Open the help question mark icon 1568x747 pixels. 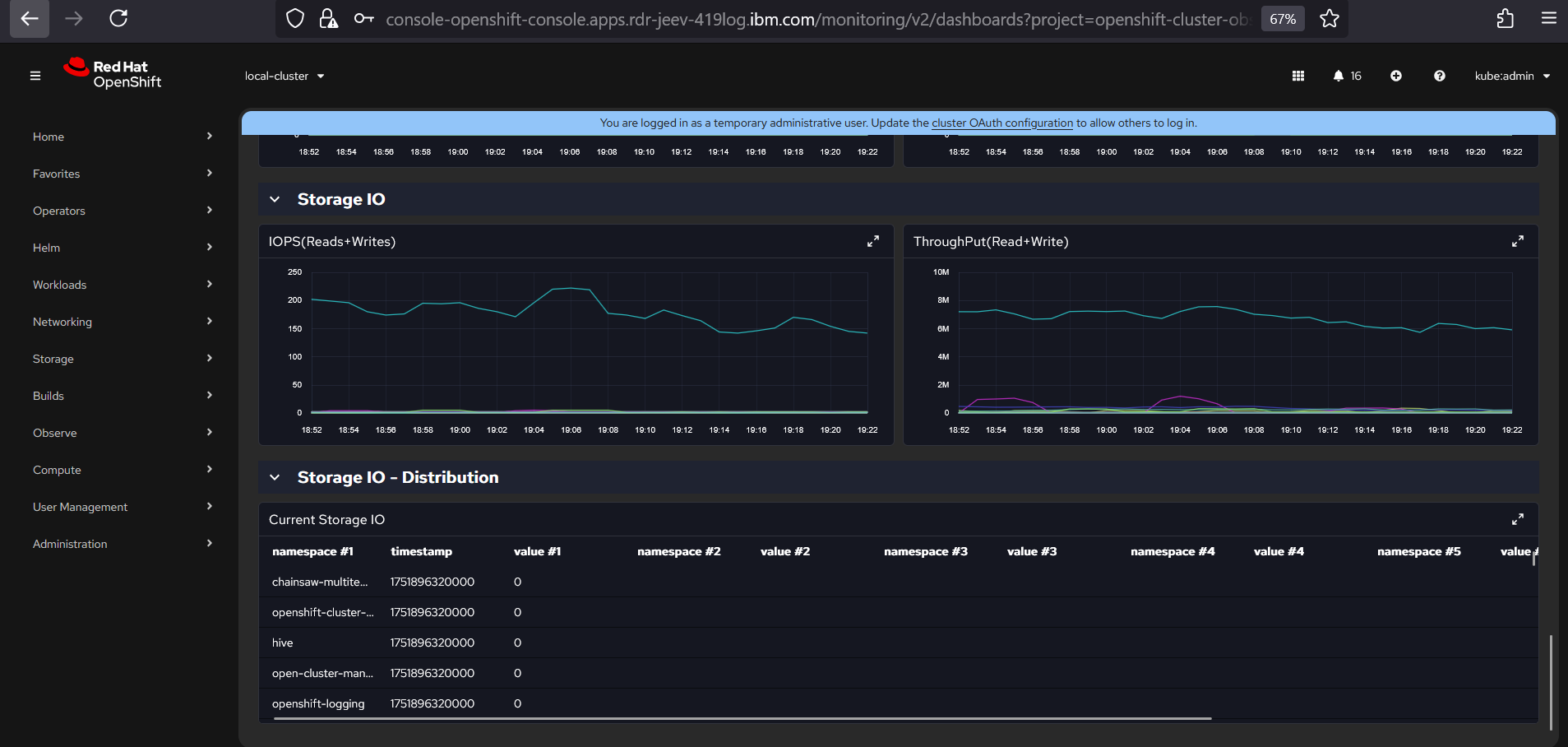click(x=1440, y=76)
